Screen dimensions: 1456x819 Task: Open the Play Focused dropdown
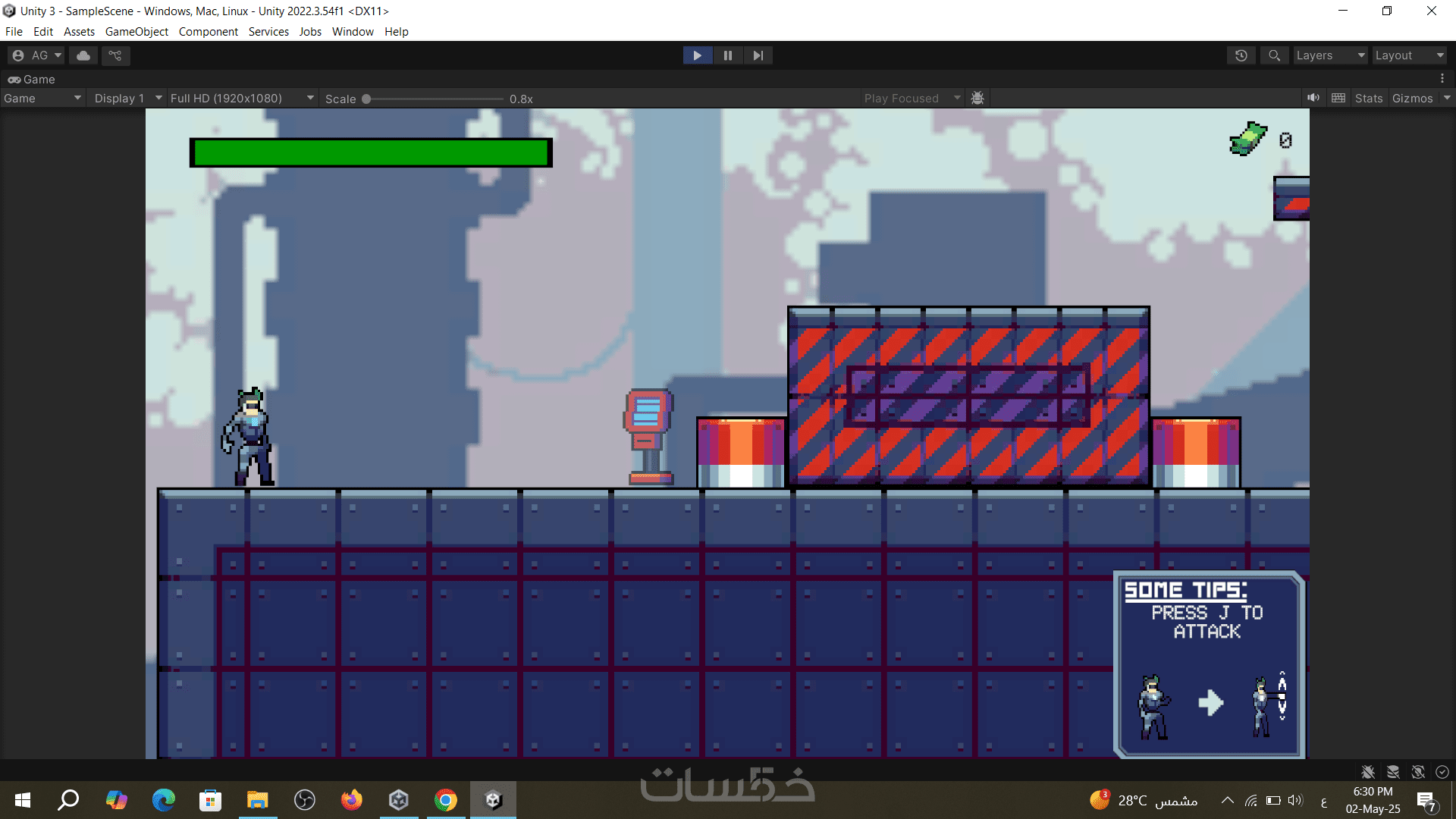[911, 98]
